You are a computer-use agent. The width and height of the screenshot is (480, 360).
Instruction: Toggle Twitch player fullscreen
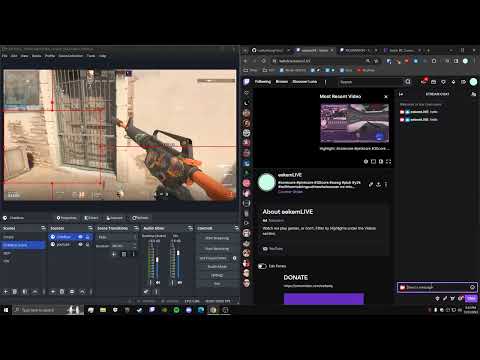click(389, 162)
